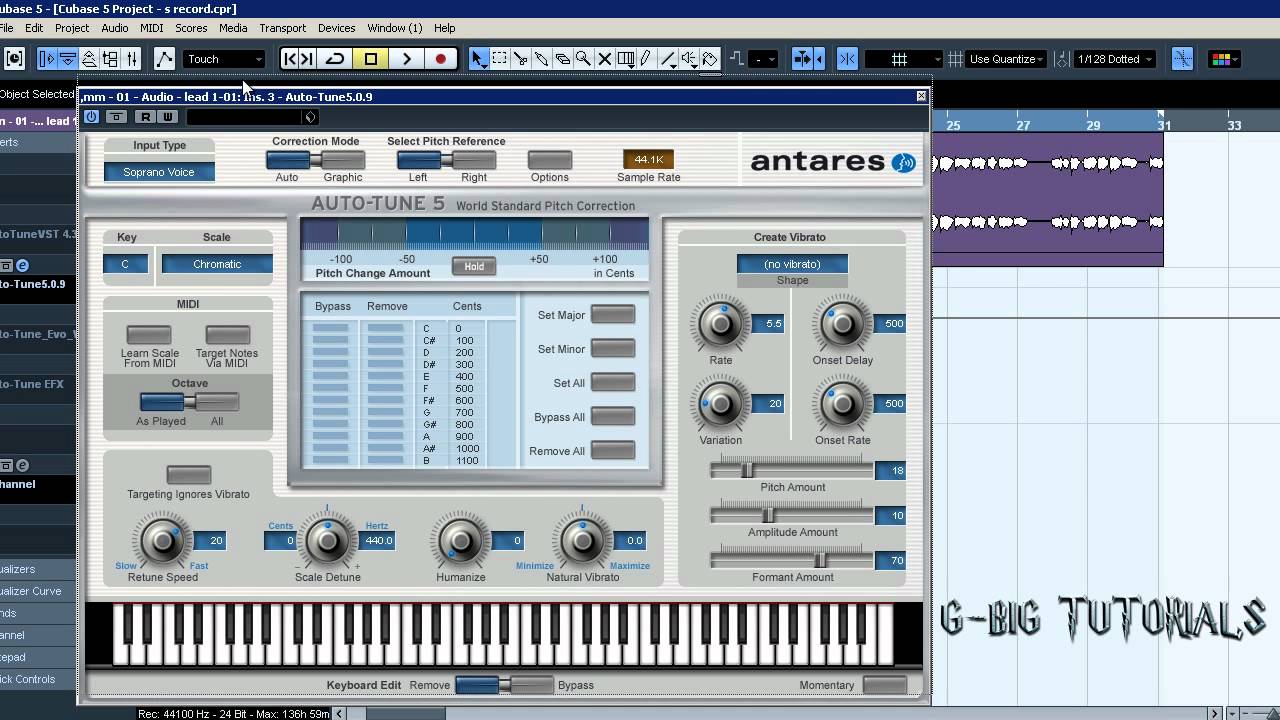Open the Scale selector showing Chromatic

pos(217,264)
